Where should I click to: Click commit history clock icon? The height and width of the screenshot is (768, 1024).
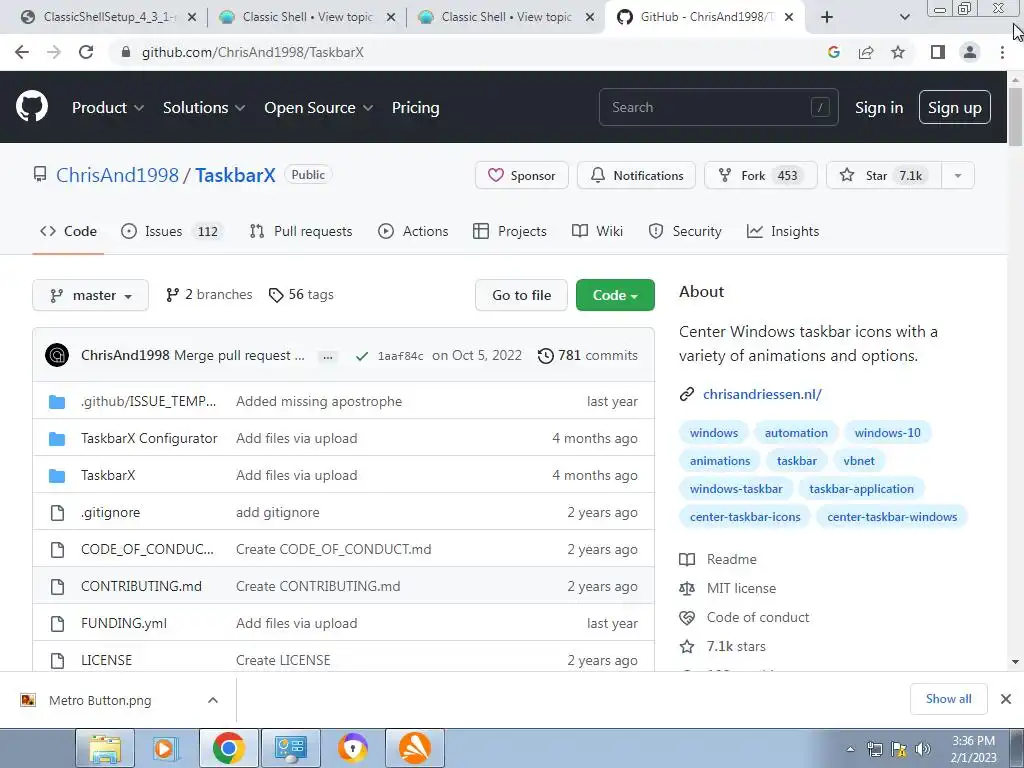click(545, 356)
